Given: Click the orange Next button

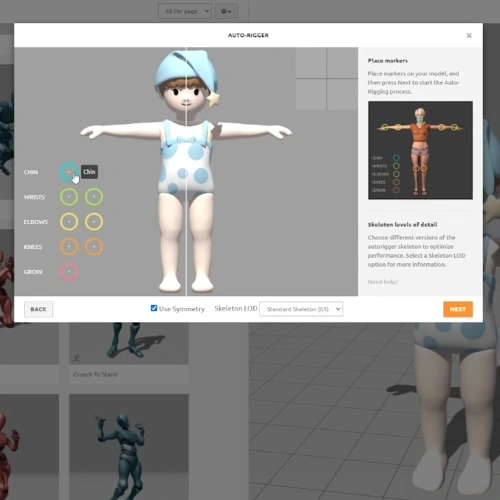Looking at the screenshot, I should pyautogui.click(x=458, y=309).
